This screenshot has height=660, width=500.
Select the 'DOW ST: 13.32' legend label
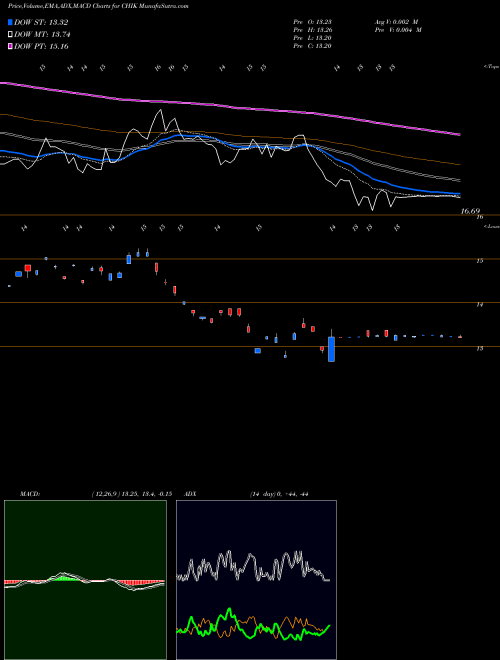(41, 22)
